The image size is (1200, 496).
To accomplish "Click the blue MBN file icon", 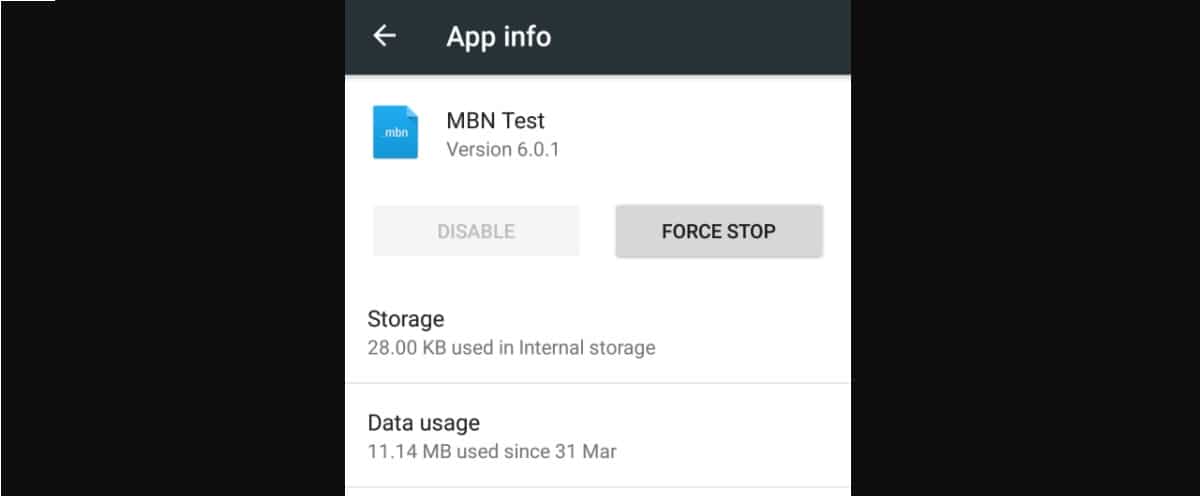I will coord(395,132).
